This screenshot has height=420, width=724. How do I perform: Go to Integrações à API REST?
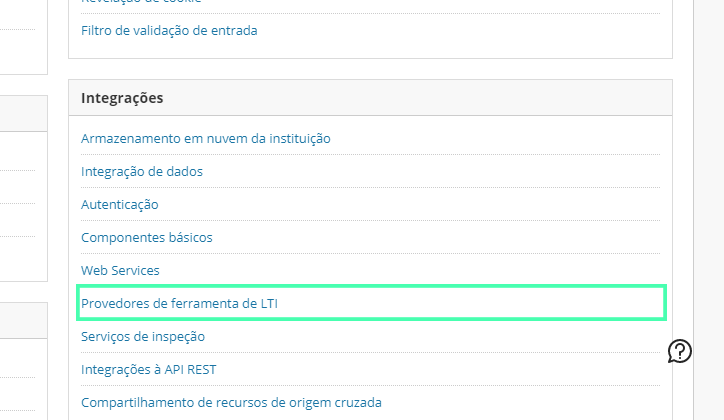point(149,369)
